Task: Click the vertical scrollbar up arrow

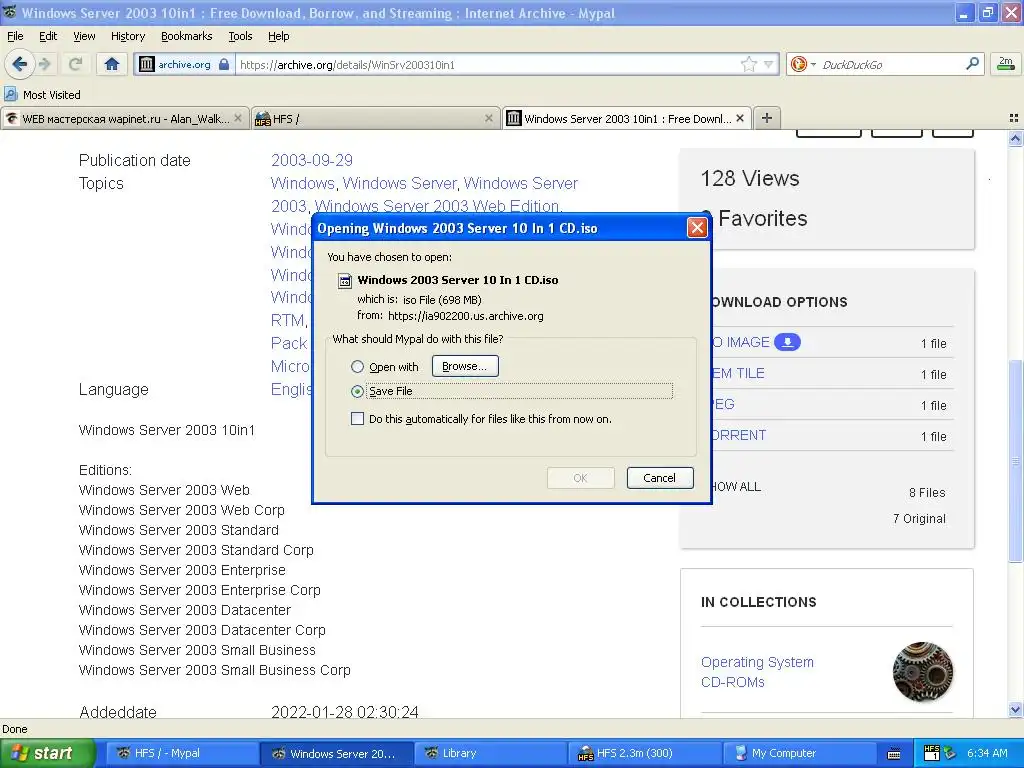Action: click(1015, 138)
